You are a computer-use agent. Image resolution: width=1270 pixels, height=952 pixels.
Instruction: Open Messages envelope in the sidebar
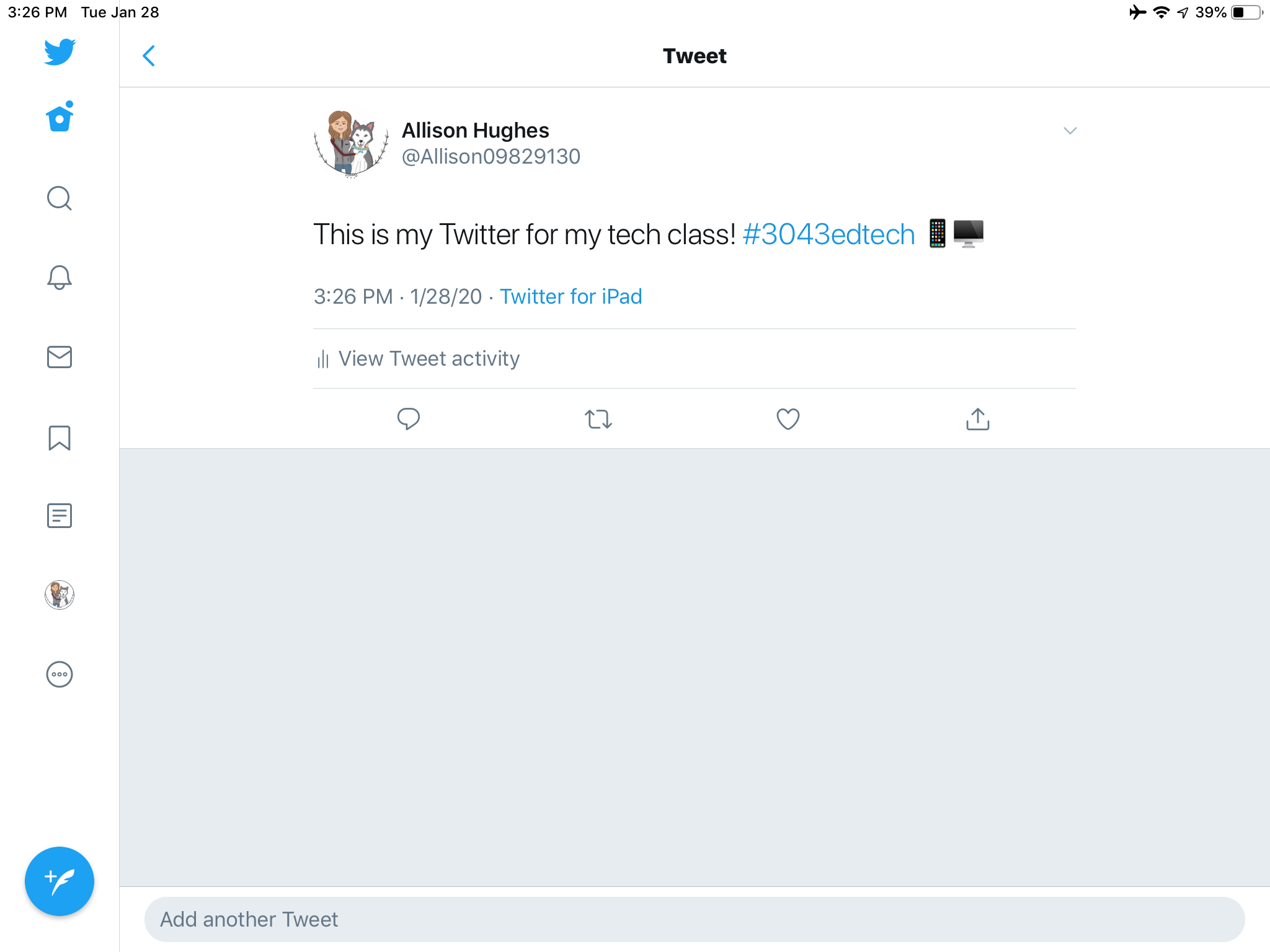(x=60, y=357)
